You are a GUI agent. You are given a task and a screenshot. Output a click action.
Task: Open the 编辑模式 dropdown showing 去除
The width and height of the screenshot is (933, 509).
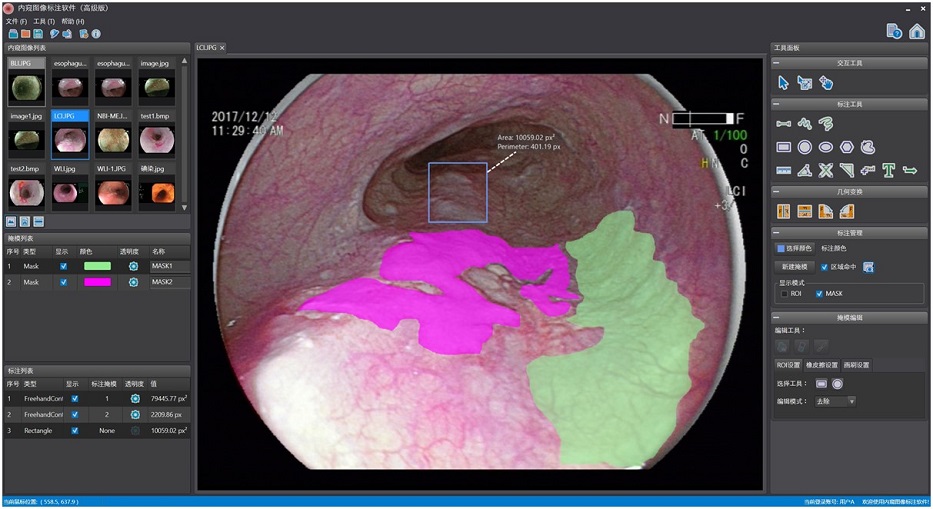pos(835,401)
